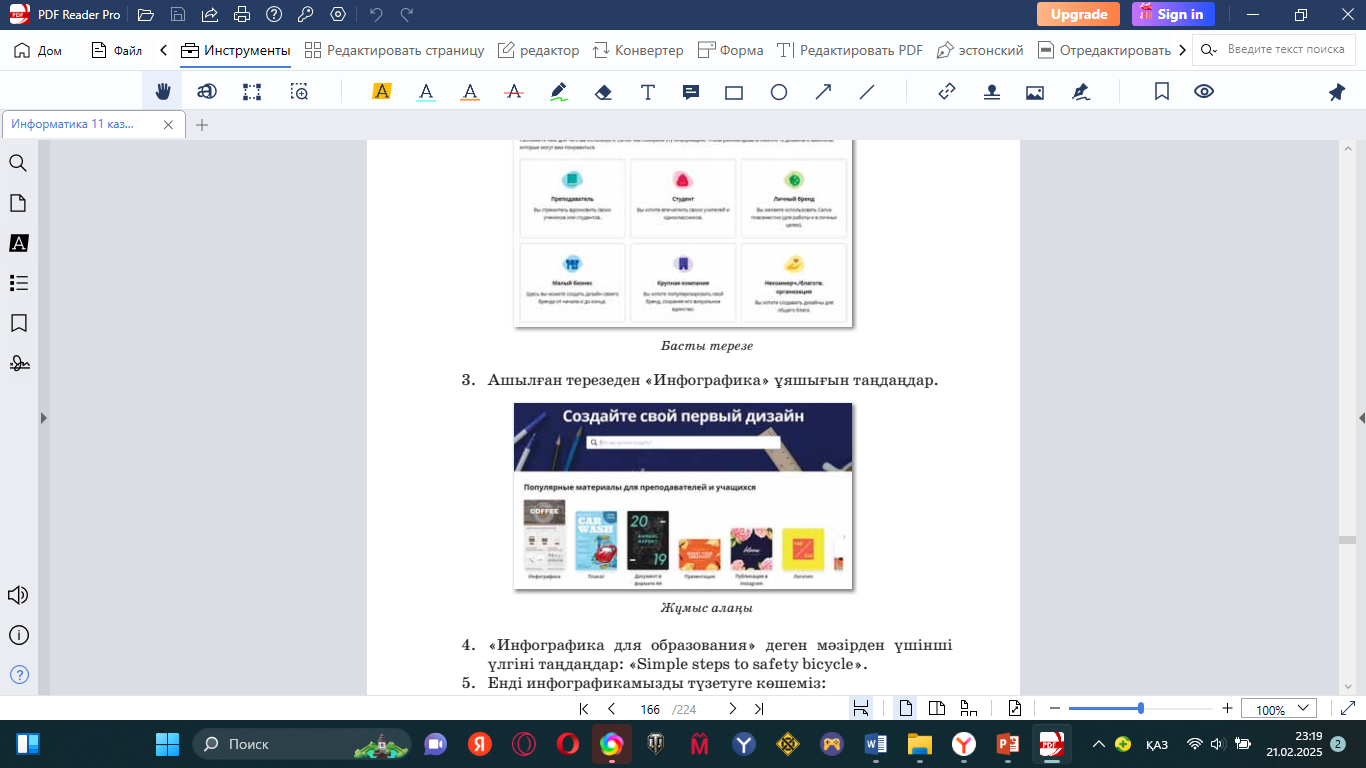This screenshot has height=768, width=1366.
Task: Choose the squiggly underline tool
Action: tap(470, 92)
